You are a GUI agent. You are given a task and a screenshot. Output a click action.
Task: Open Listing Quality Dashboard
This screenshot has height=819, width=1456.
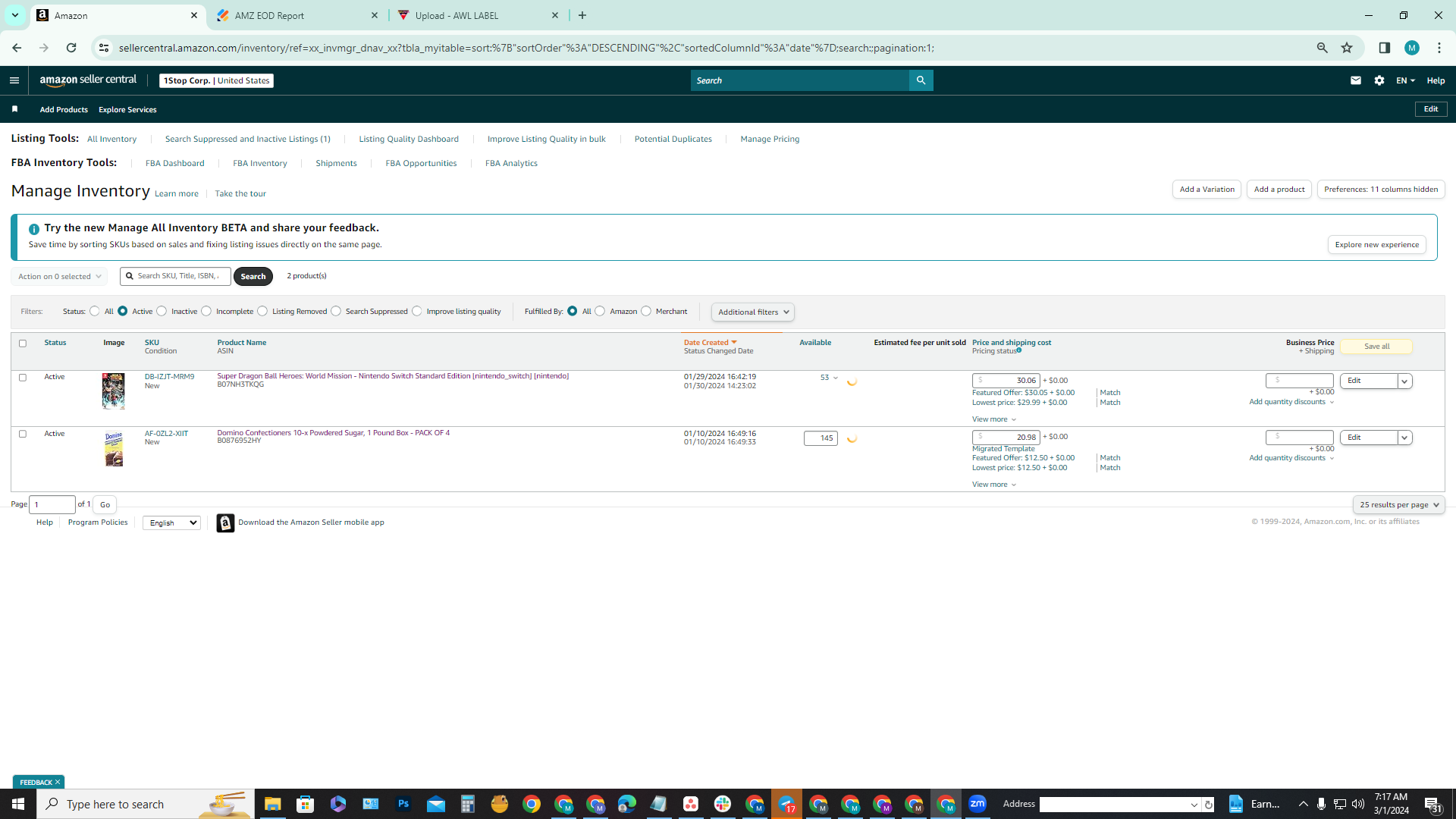[409, 140]
